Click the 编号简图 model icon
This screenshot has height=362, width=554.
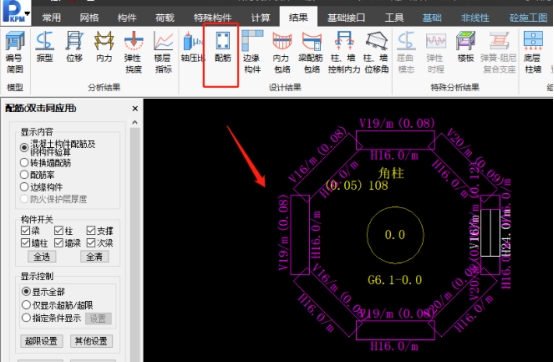(15, 52)
